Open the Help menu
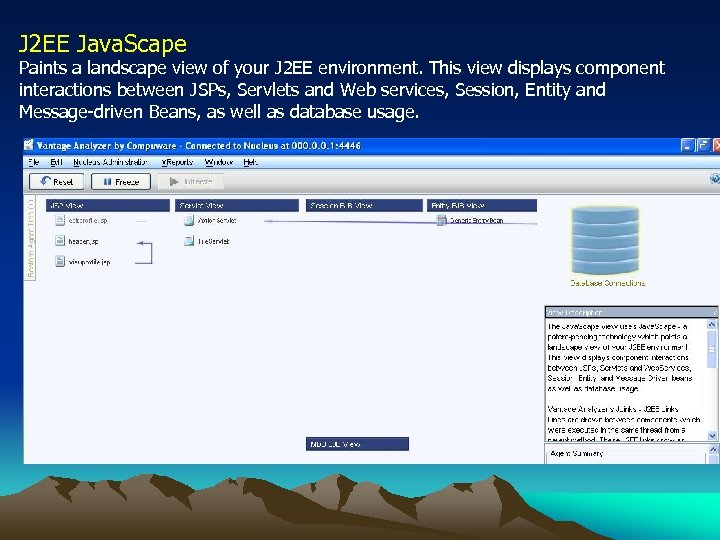The height and width of the screenshot is (540, 720). (250, 162)
